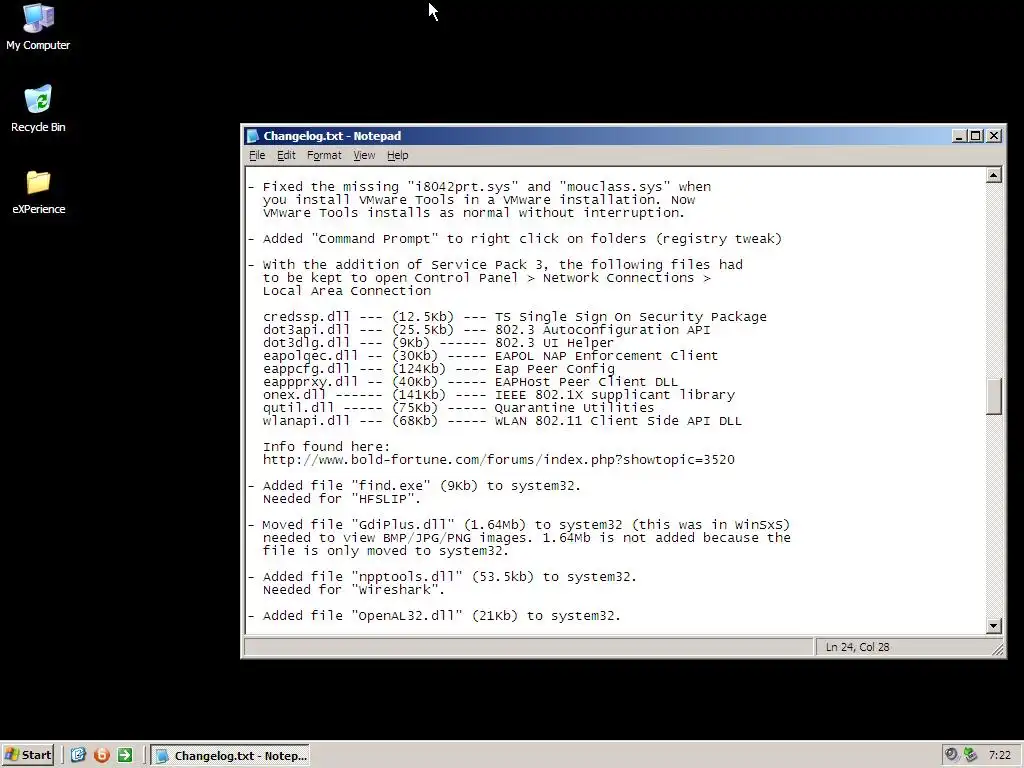Launch the green arrow quick launch icon

point(125,755)
